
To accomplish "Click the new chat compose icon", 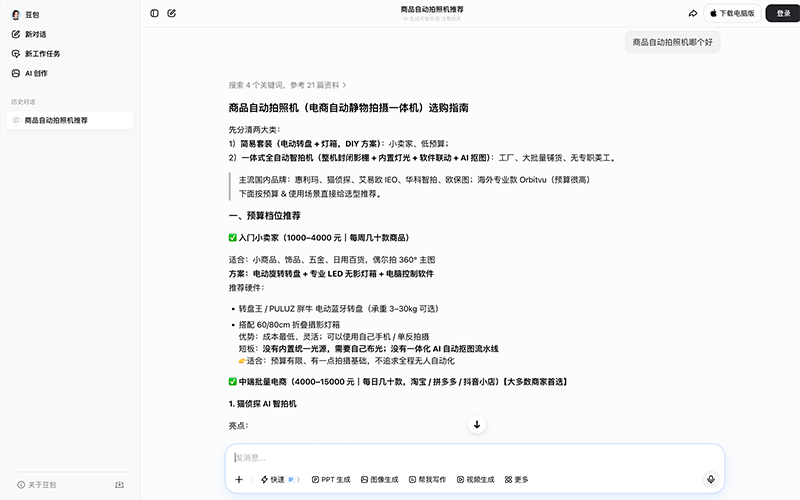I will pos(171,13).
